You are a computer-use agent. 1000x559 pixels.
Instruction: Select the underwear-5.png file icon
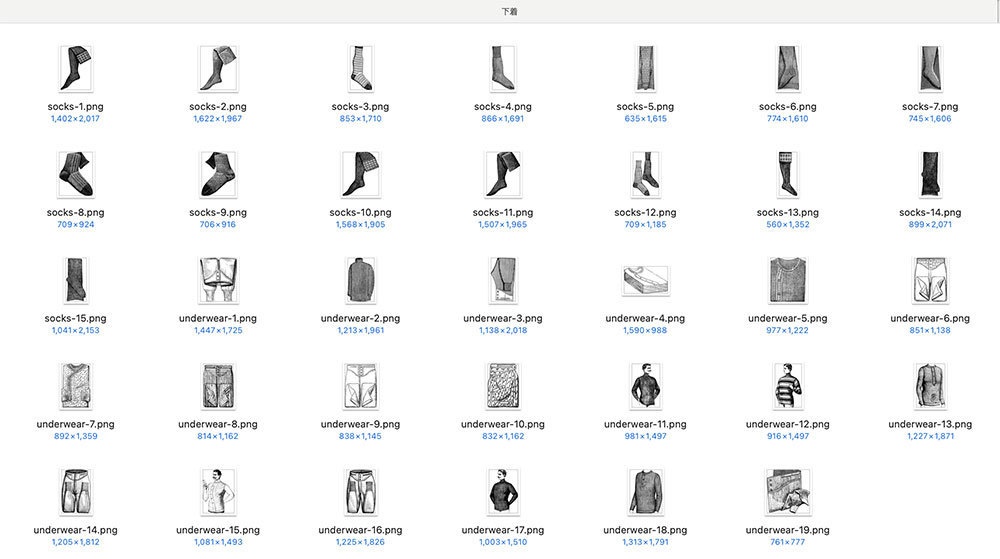point(788,280)
